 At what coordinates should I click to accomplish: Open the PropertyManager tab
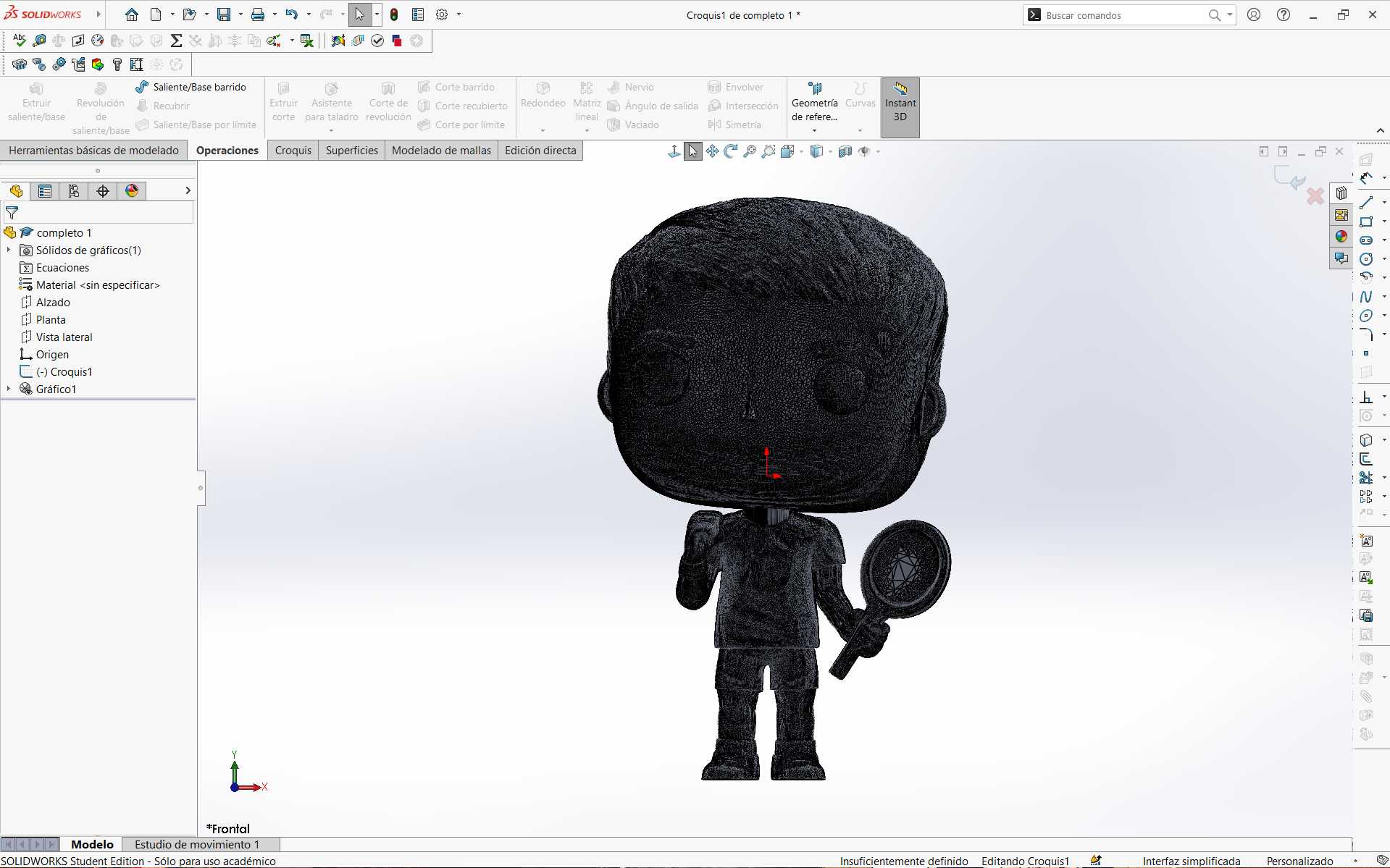(x=45, y=190)
